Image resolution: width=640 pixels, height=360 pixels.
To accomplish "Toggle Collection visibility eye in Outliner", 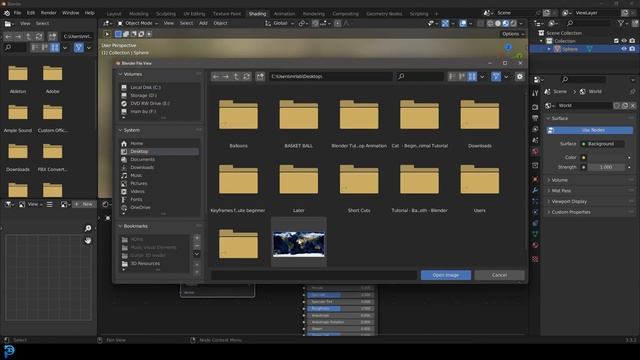I will point(624,41).
